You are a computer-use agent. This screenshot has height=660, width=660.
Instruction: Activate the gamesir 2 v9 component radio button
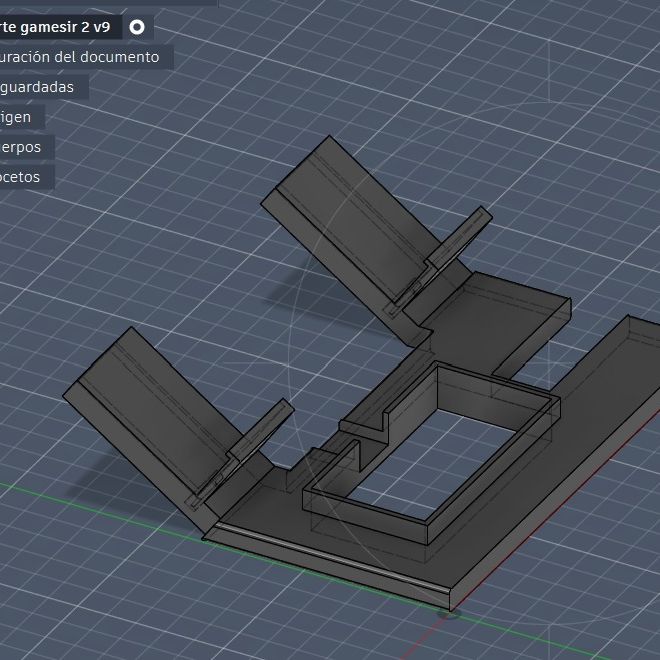(x=137, y=27)
